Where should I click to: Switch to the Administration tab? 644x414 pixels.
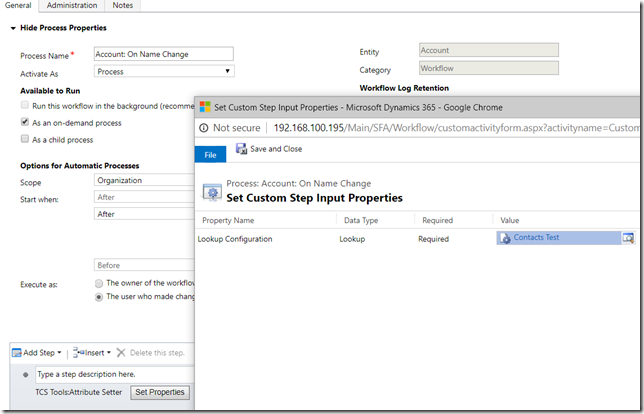[72, 5]
